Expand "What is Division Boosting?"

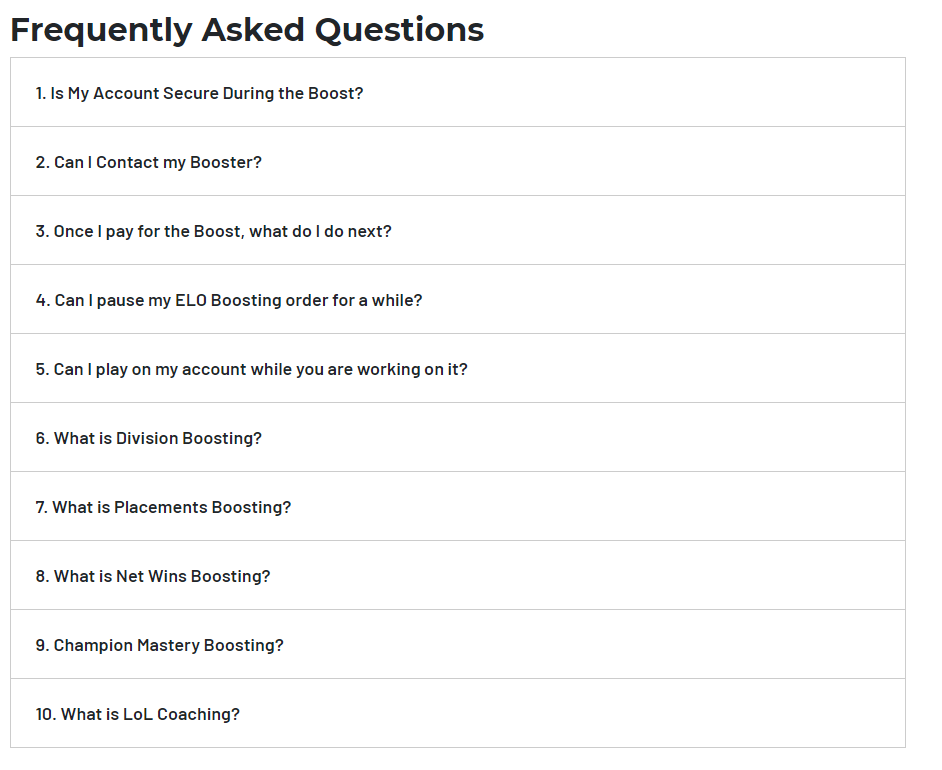tap(458, 438)
